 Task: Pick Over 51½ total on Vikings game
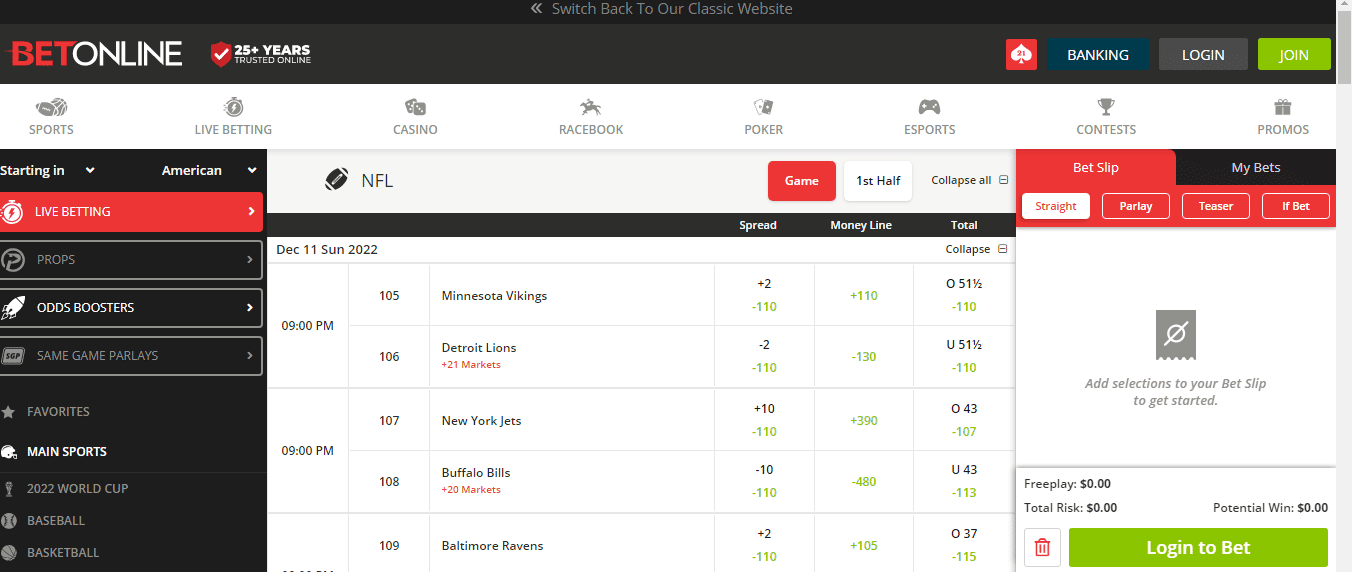coord(964,295)
